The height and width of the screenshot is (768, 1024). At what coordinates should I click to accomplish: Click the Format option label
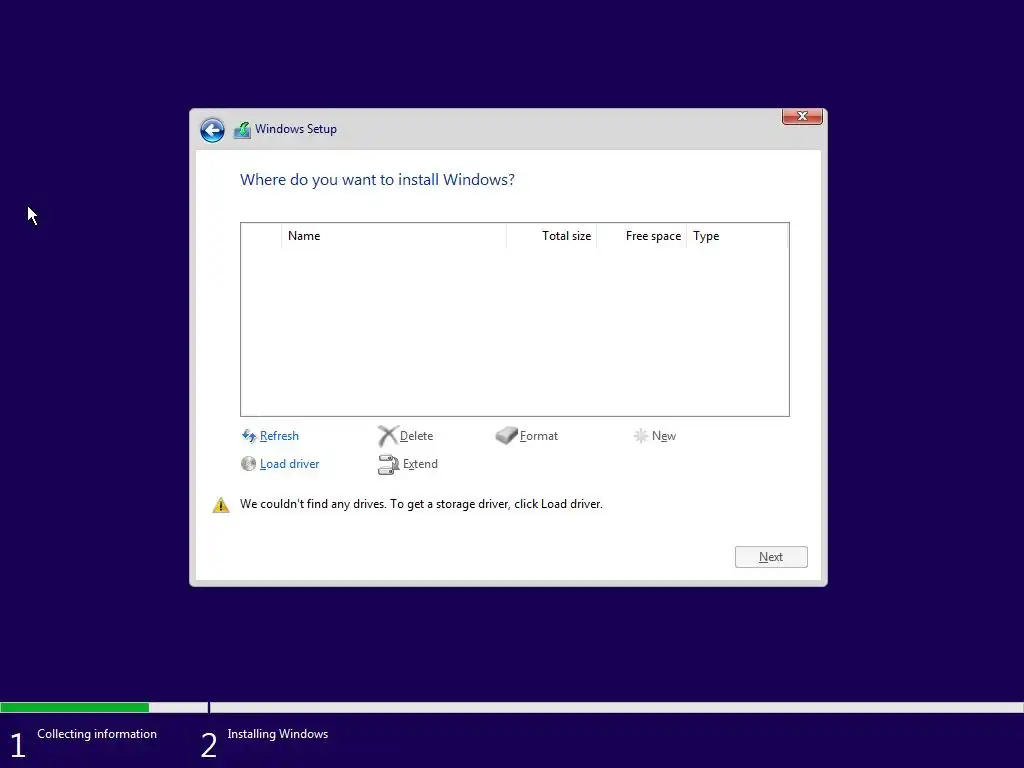coord(539,436)
